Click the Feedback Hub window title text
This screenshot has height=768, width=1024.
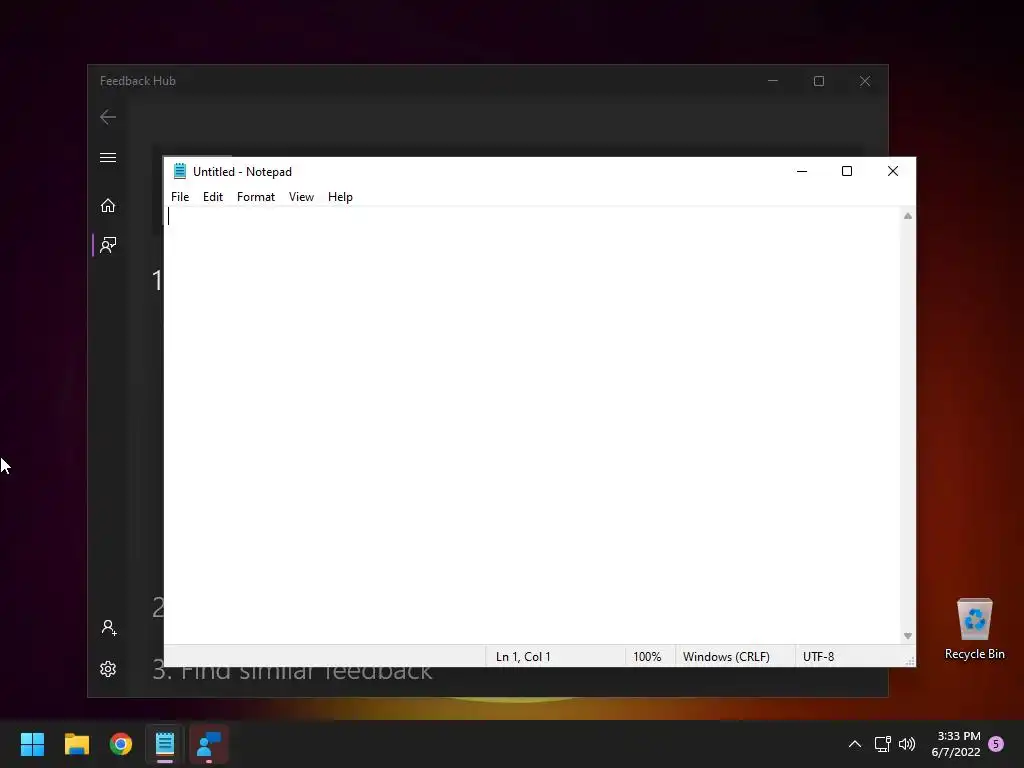pos(138,81)
